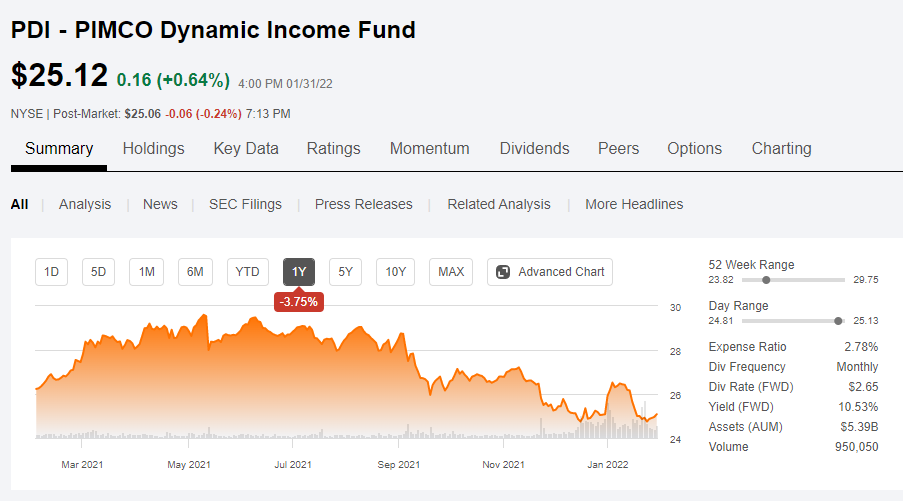Select the 1M chart range
Image resolution: width=903 pixels, height=501 pixels.
tap(146, 272)
